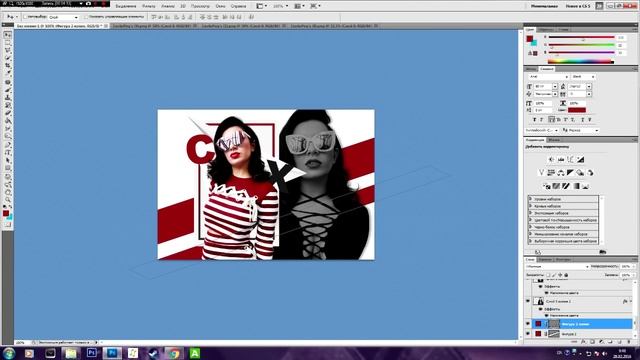Click the text color swatch in Character panel
The width and height of the screenshot is (640, 360).
pos(577,110)
